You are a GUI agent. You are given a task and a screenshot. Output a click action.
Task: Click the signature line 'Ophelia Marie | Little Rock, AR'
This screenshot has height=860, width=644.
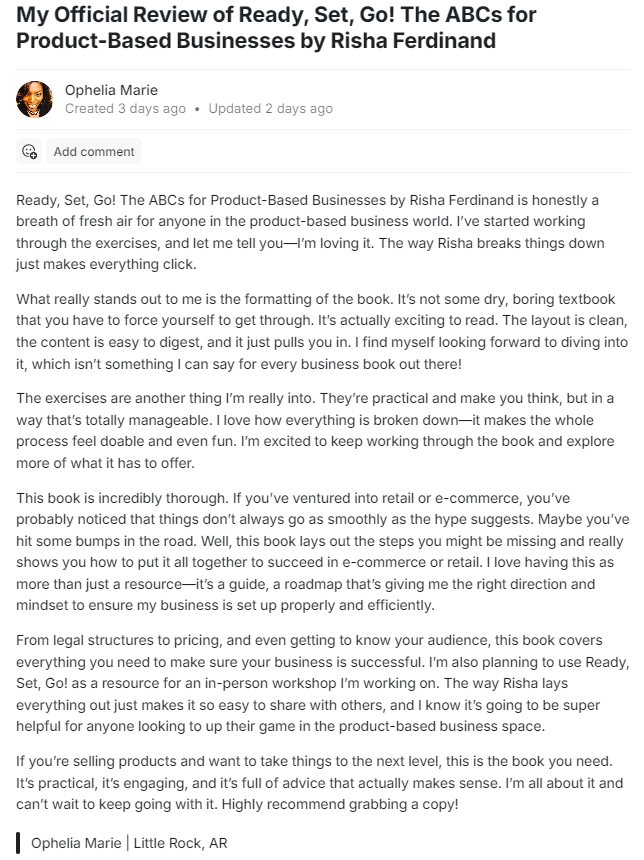click(x=129, y=843)
